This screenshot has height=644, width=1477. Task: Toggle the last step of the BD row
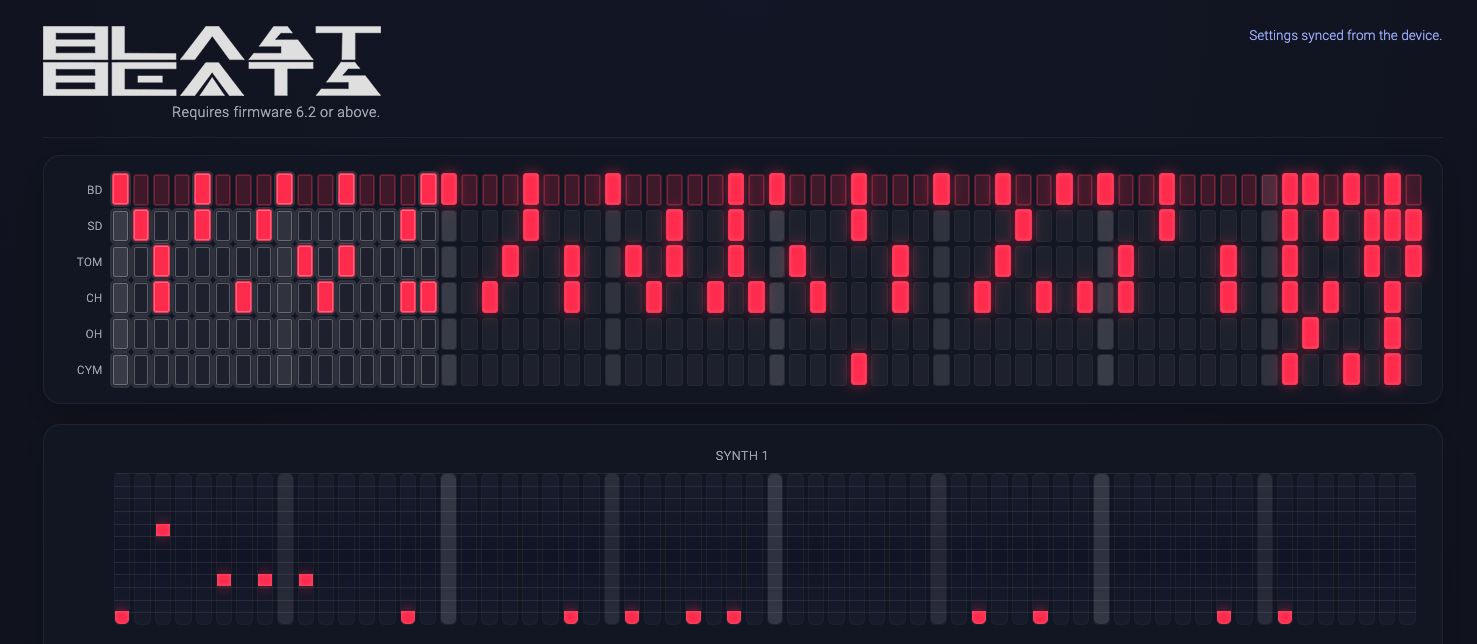(x=1413, y=189)
